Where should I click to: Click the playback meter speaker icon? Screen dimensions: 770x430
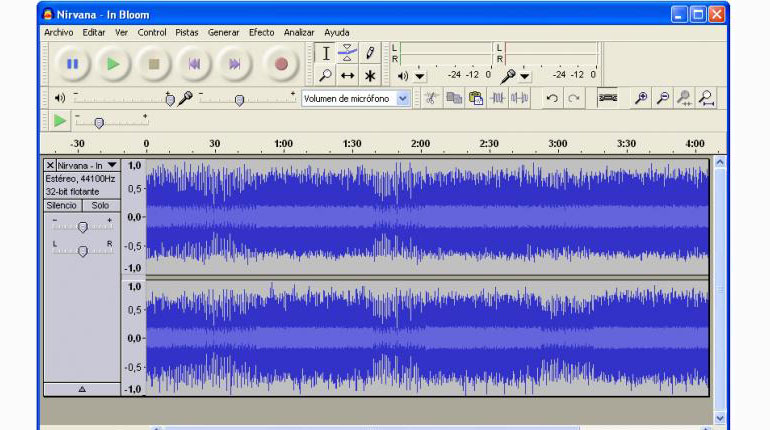tap(403, 76)
